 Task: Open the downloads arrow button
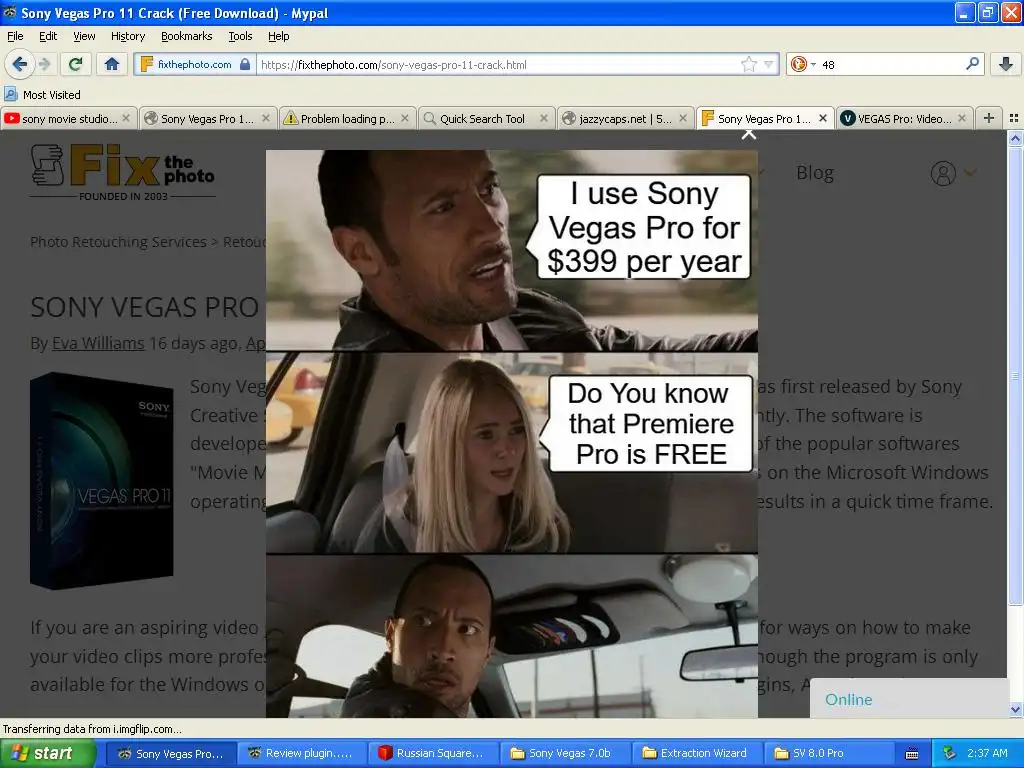tap(1006, 64)
